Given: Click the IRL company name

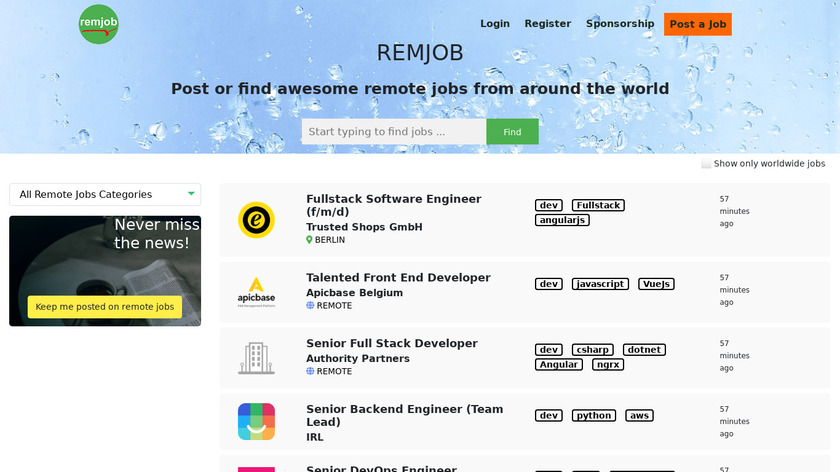Looking at the screenshot, I should click(x=314, y=437).
